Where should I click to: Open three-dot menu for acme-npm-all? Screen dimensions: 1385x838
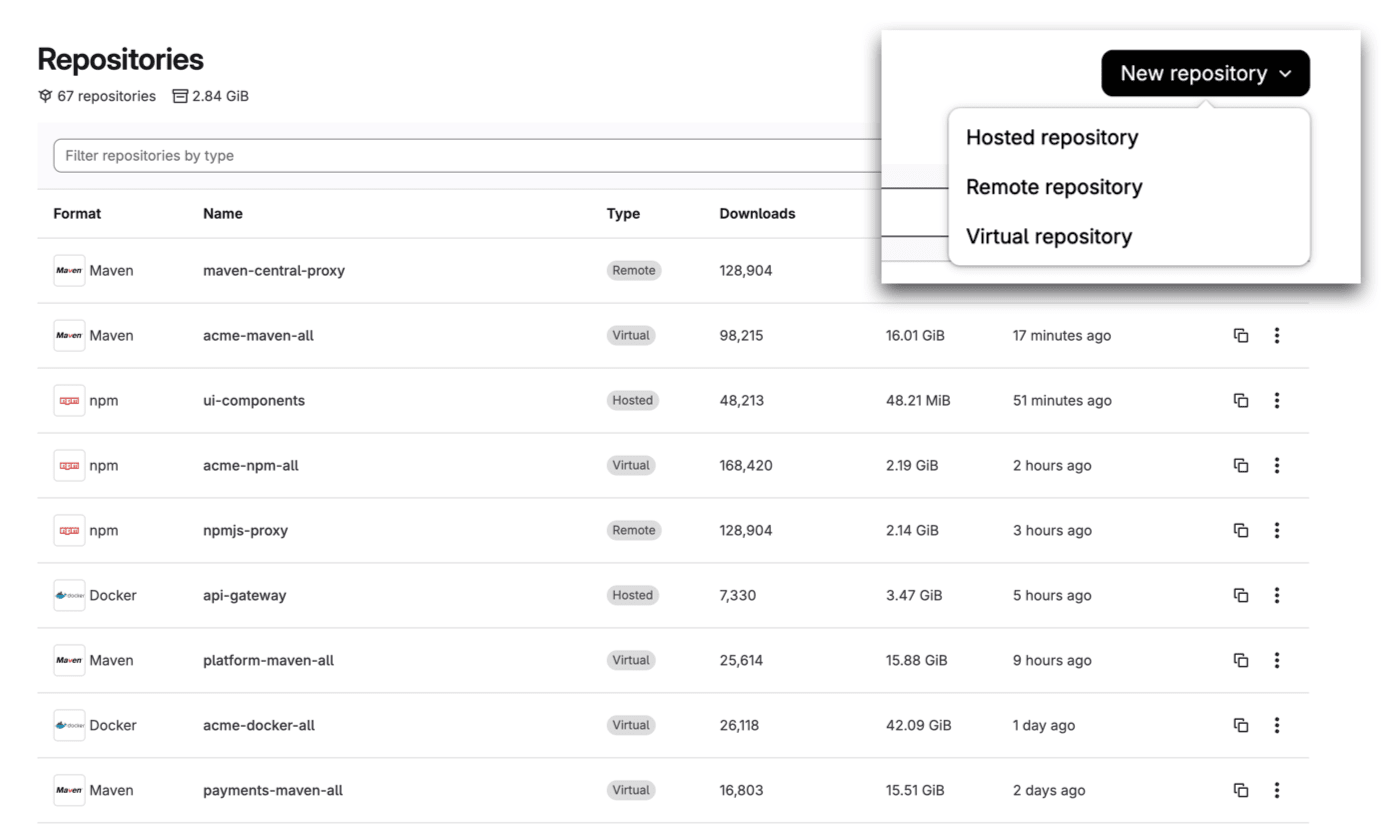(1277, 466)
